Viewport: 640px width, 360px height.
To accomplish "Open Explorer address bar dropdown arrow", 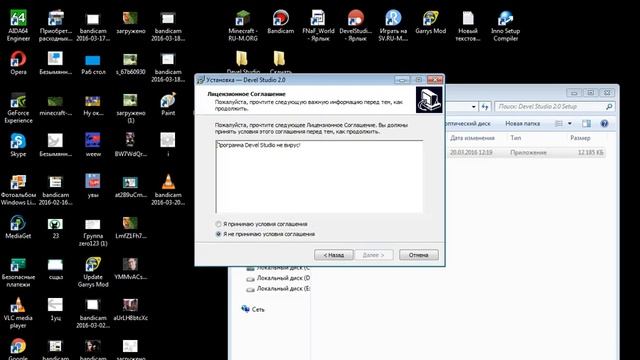I will point(473,107).
